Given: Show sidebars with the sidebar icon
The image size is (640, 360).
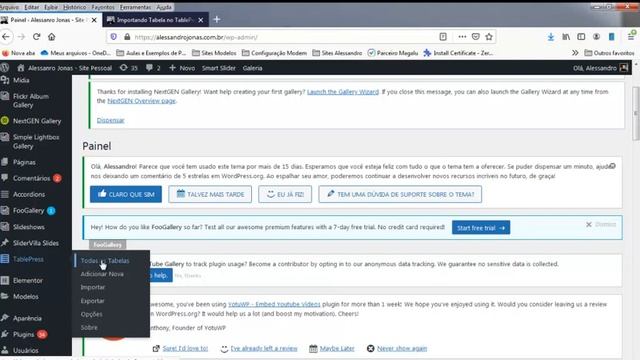Looking at the screenshot, I should pyautogui.click(x=581, y=37).
